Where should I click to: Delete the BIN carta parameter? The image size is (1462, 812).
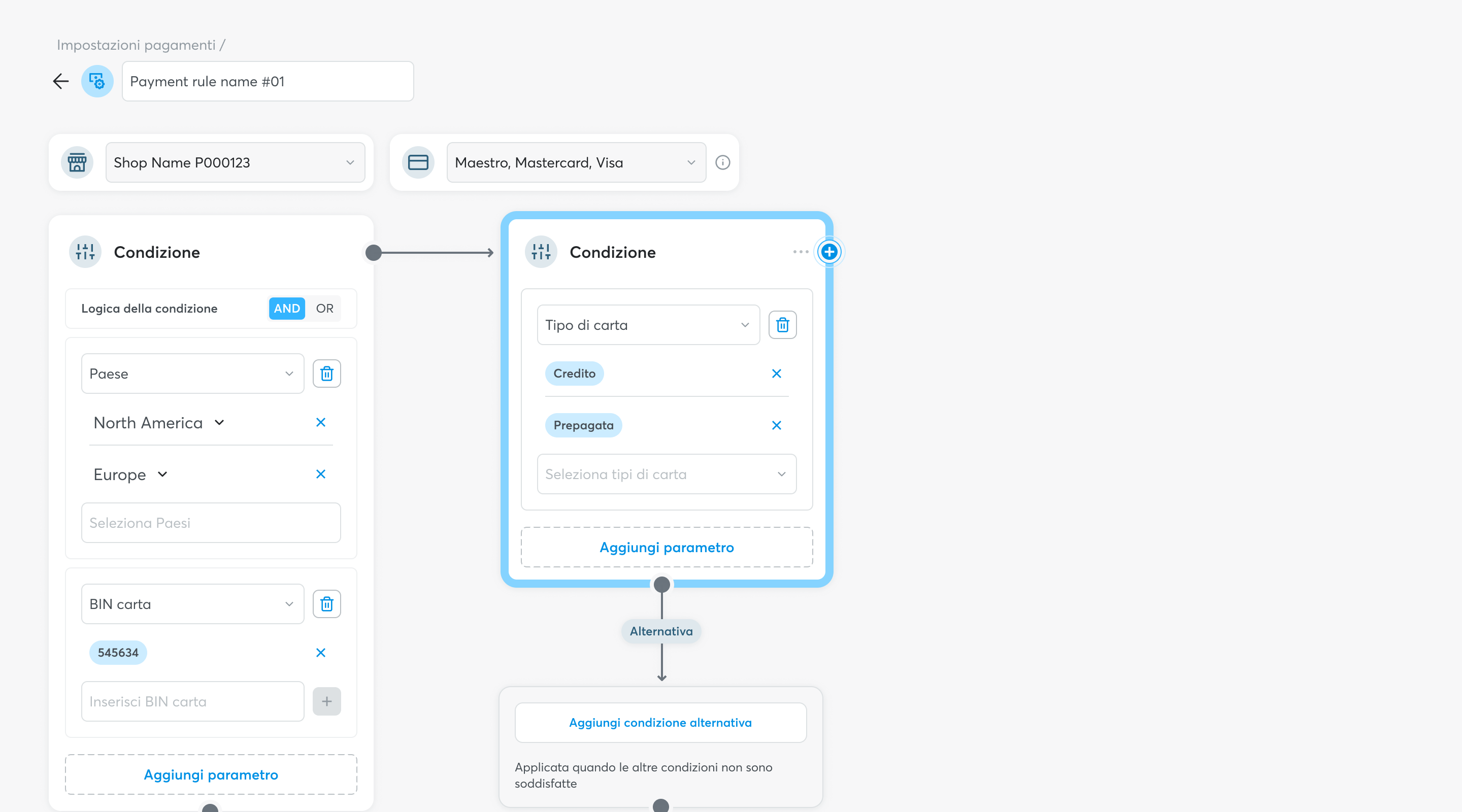[326, 604]
